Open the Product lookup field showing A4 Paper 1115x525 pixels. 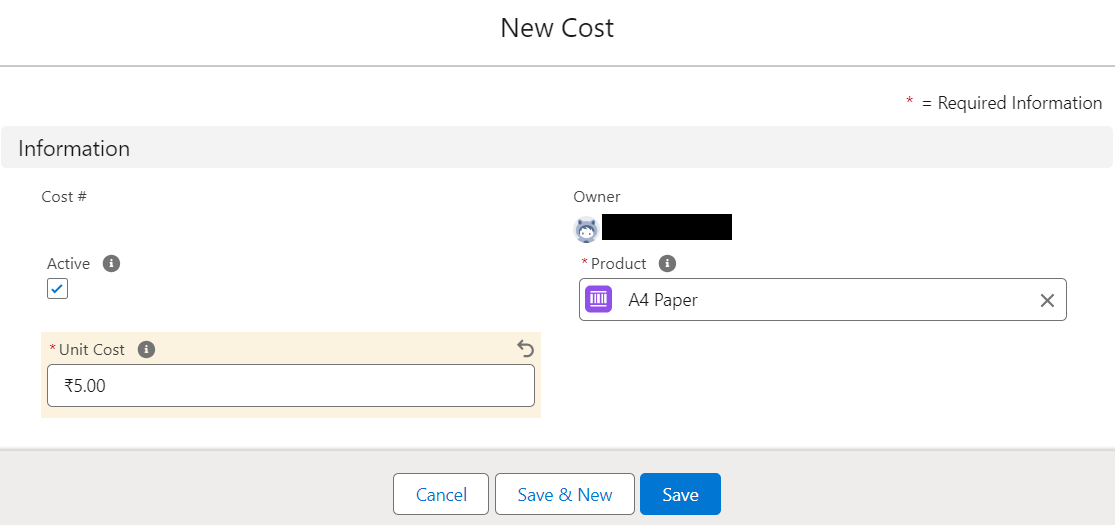(x=820, y=300)
